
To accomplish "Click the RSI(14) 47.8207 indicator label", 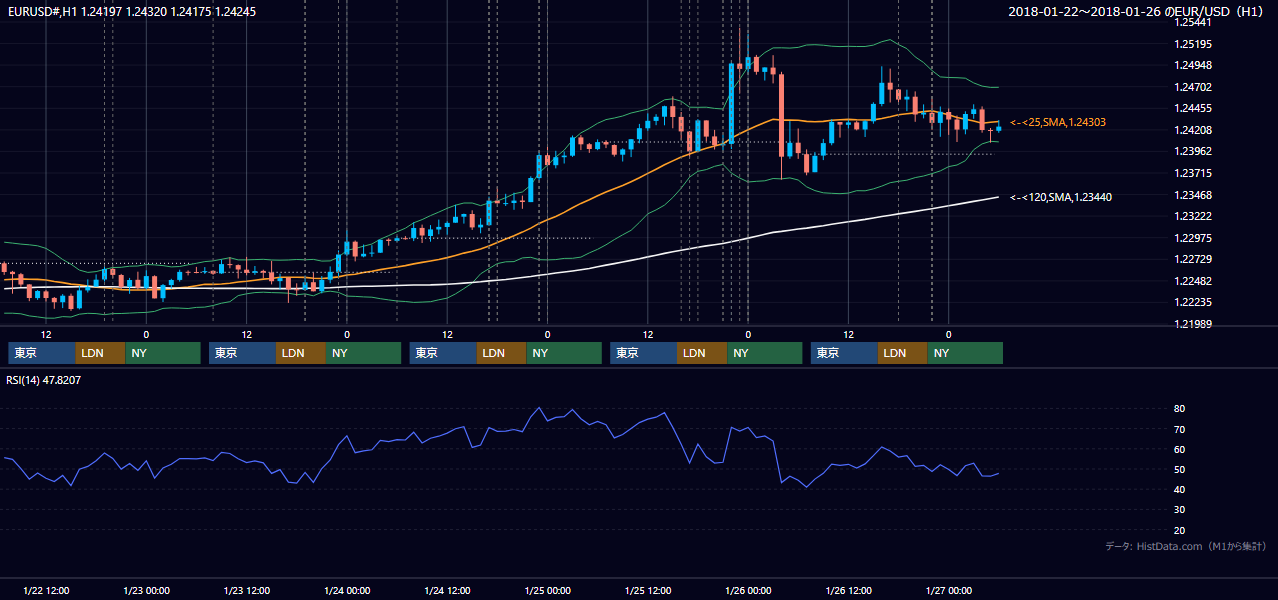I will point(44,380).
